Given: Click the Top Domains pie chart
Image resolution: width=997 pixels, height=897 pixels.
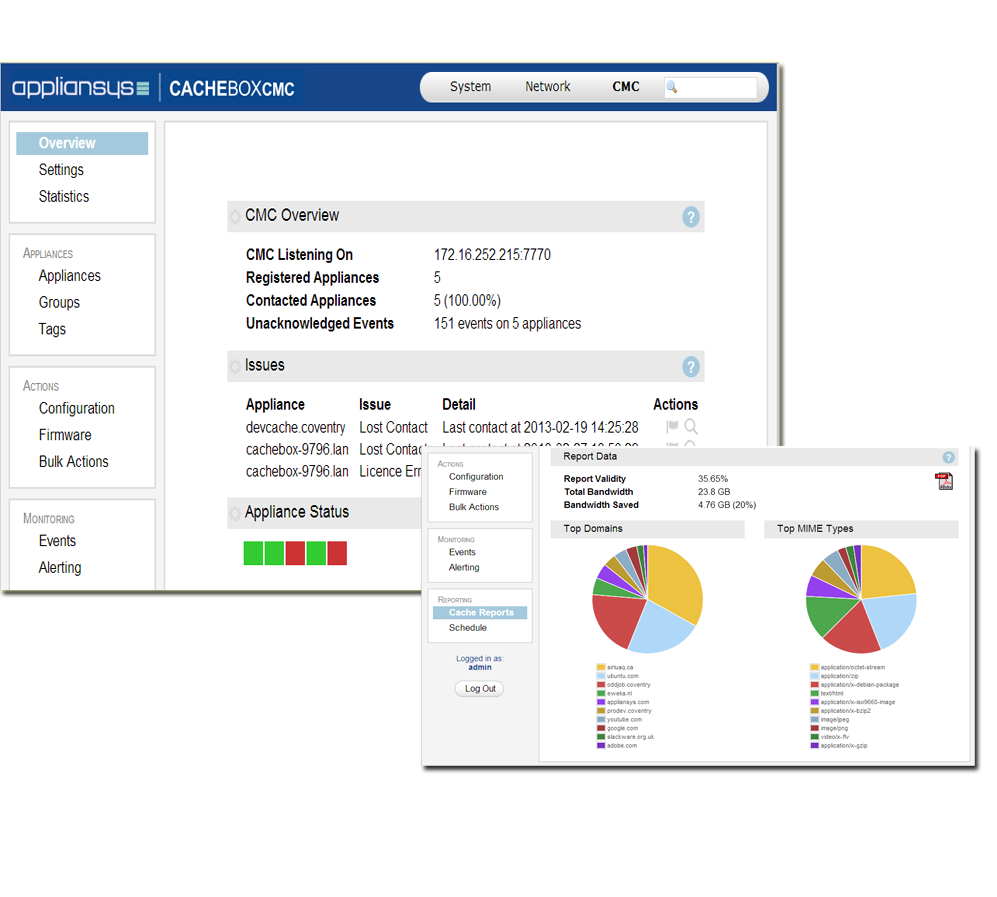Looking at the screenshot, I should point(647,599).
